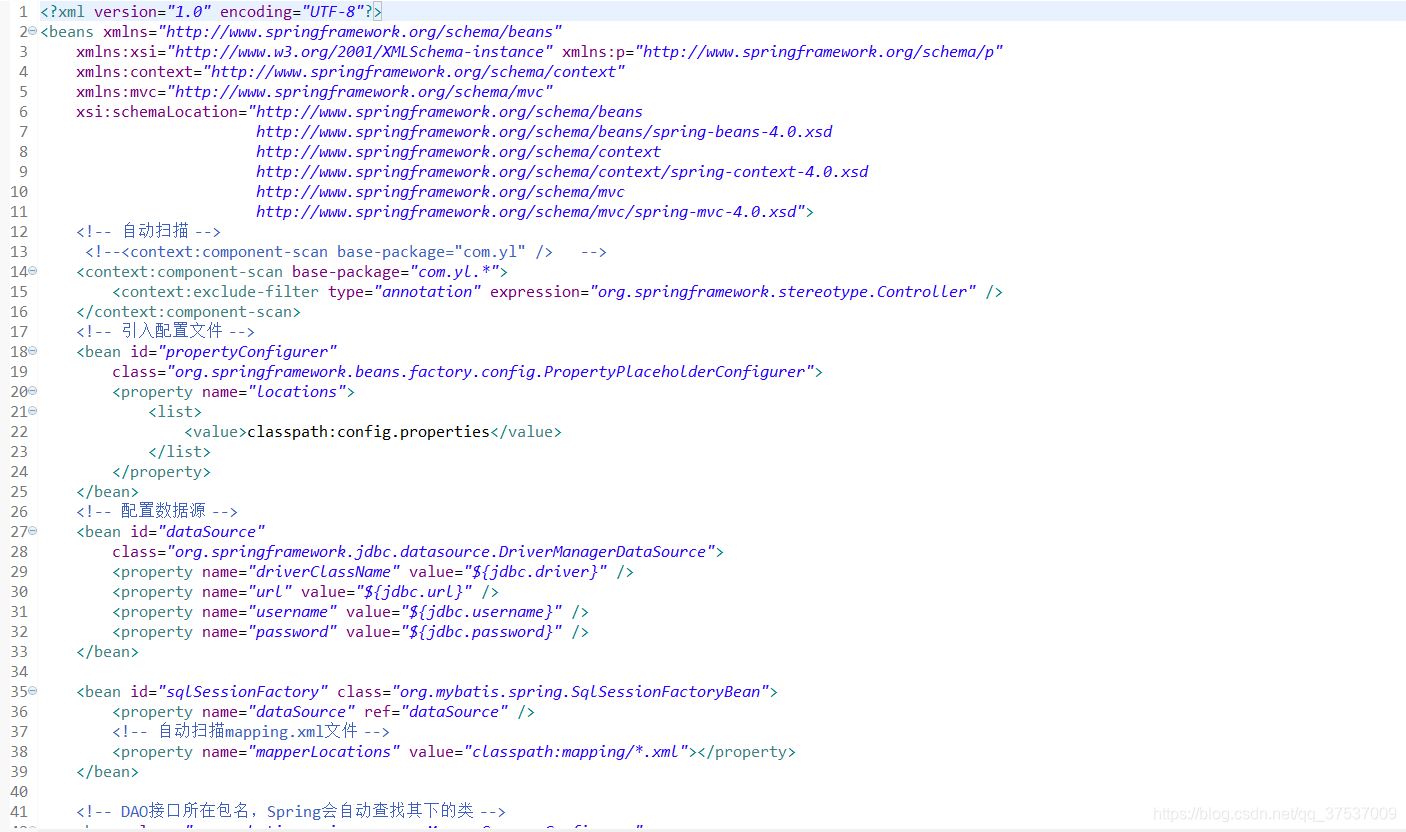The width and height of the screenshot is (1406, 832).
Task: Click the "driverClassName" property name
Action: tap(324, 572)
